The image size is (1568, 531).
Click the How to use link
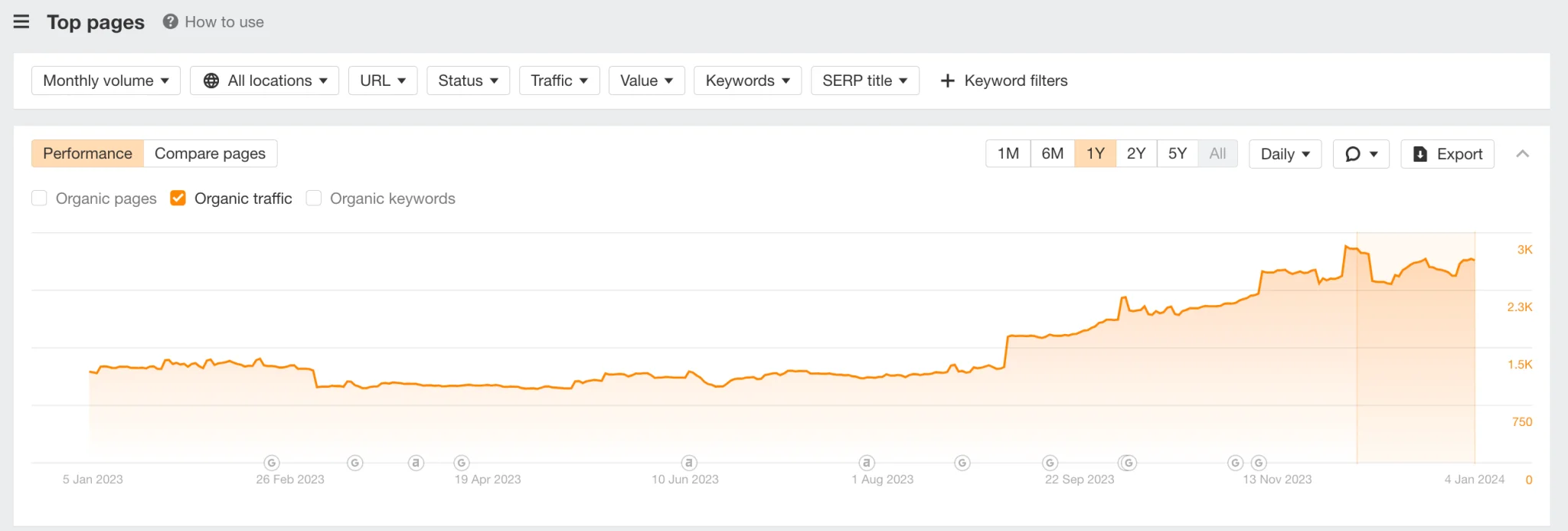point(224,22)
